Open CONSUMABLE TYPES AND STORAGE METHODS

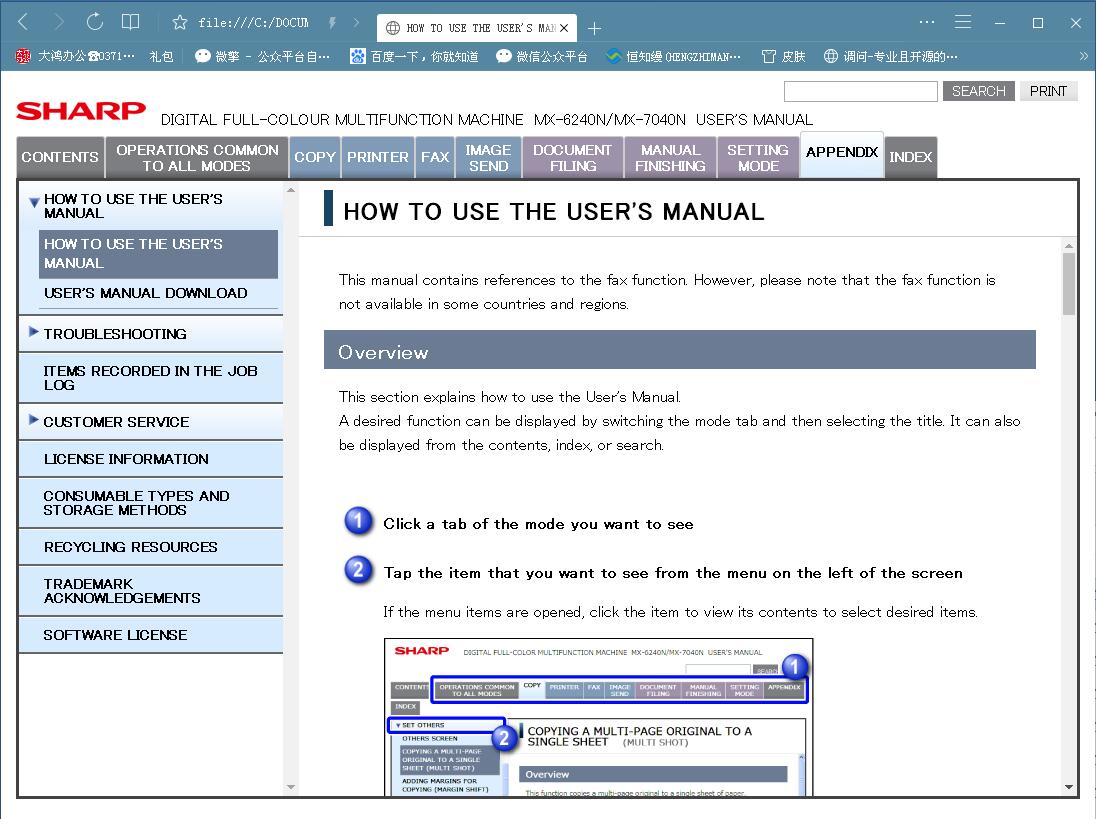(151, 503)
